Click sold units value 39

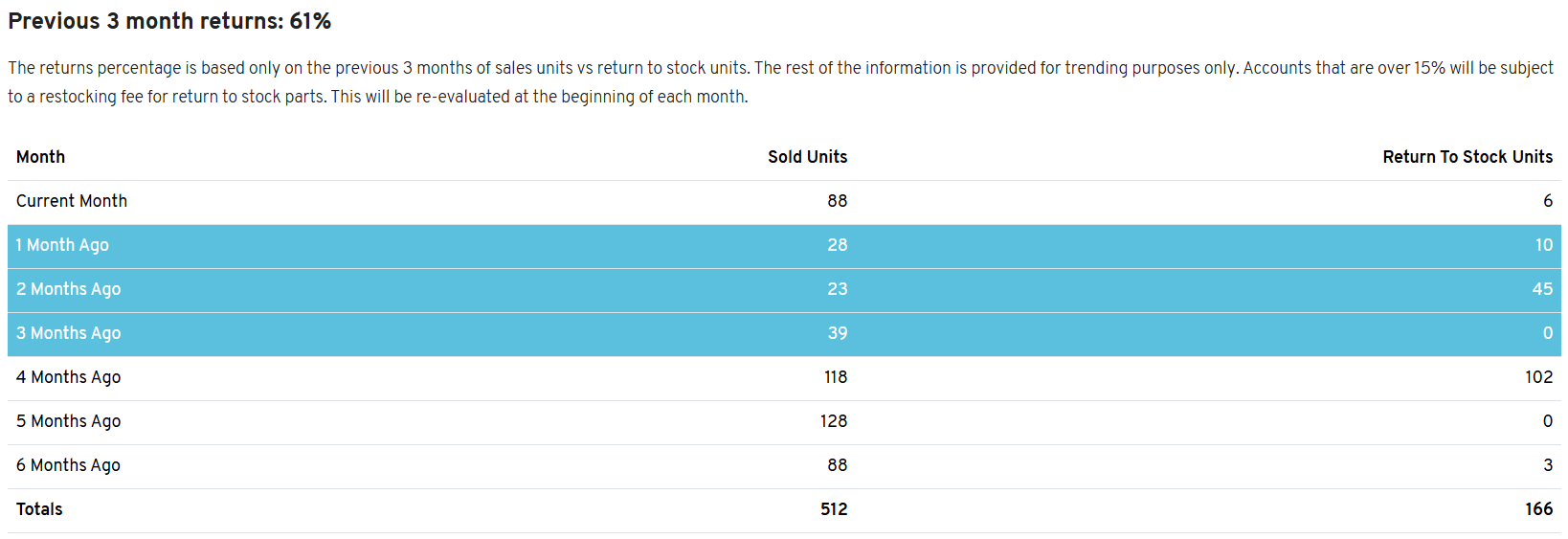pyautogui.click(x=837, y=333)
